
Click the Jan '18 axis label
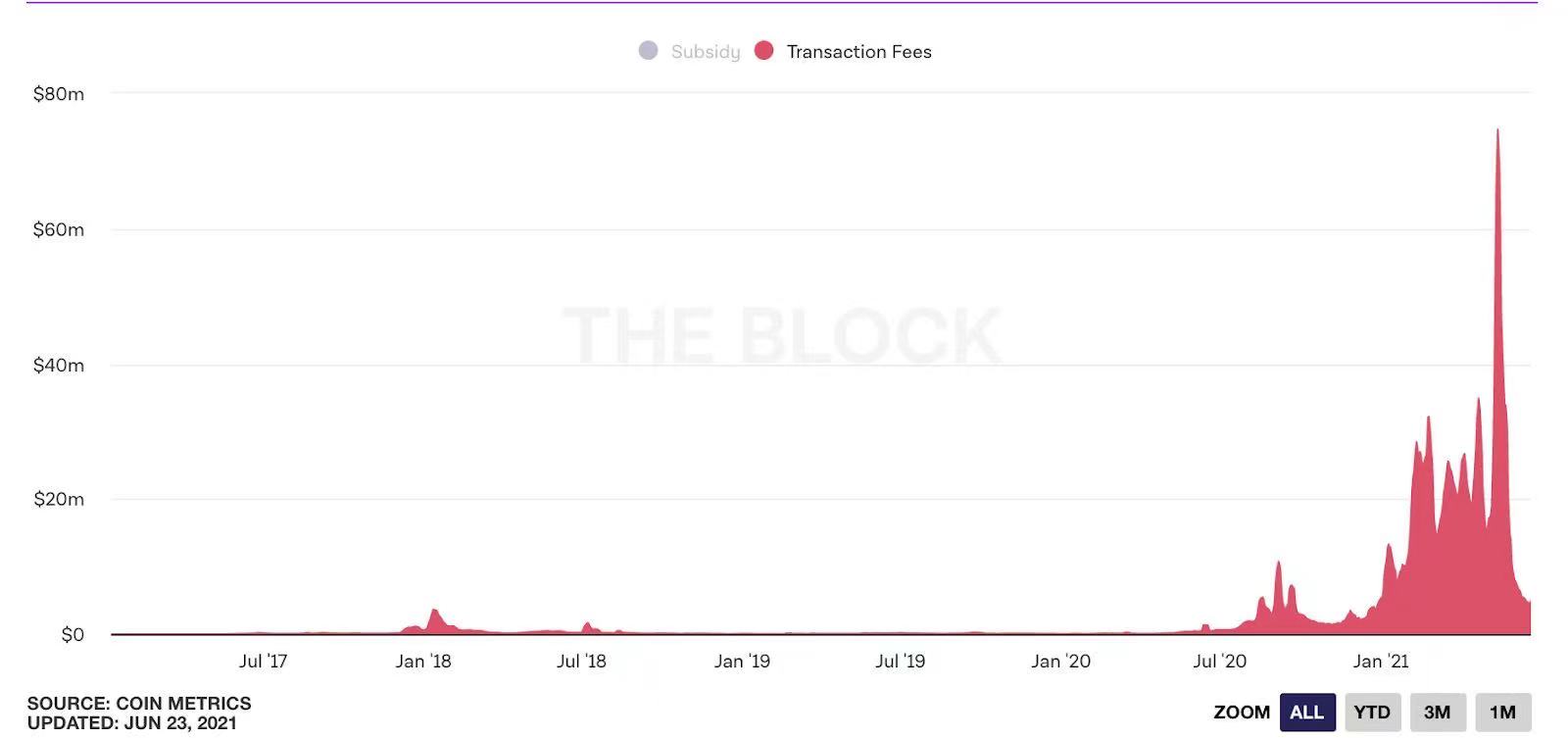click(x=423, y=662)
